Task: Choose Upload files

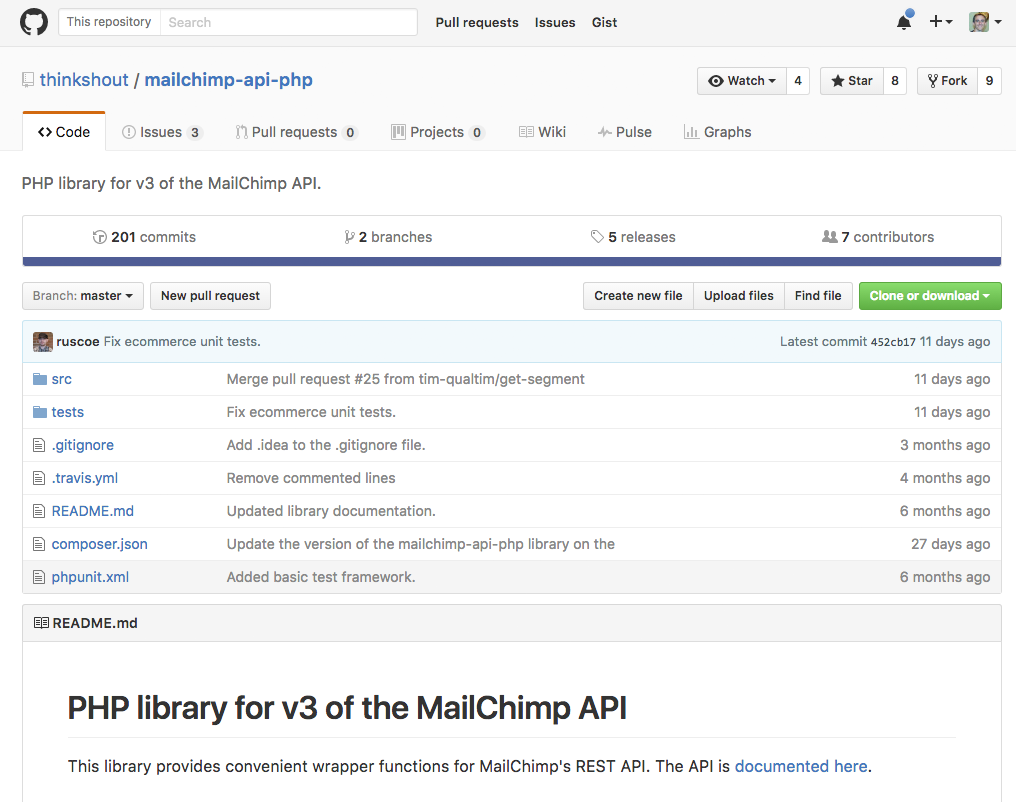Action: click(739, 296)
